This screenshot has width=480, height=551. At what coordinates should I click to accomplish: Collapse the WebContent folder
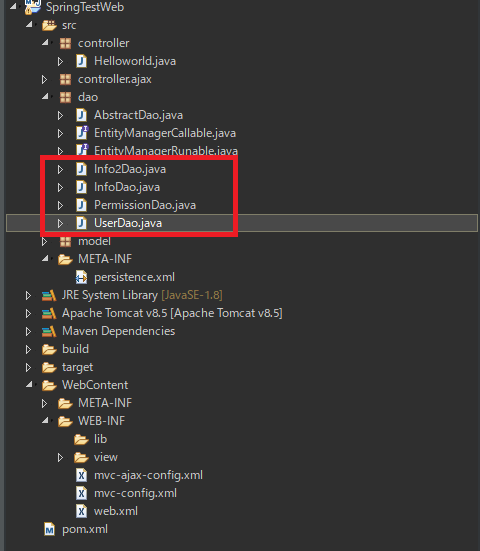coord(29,384)
